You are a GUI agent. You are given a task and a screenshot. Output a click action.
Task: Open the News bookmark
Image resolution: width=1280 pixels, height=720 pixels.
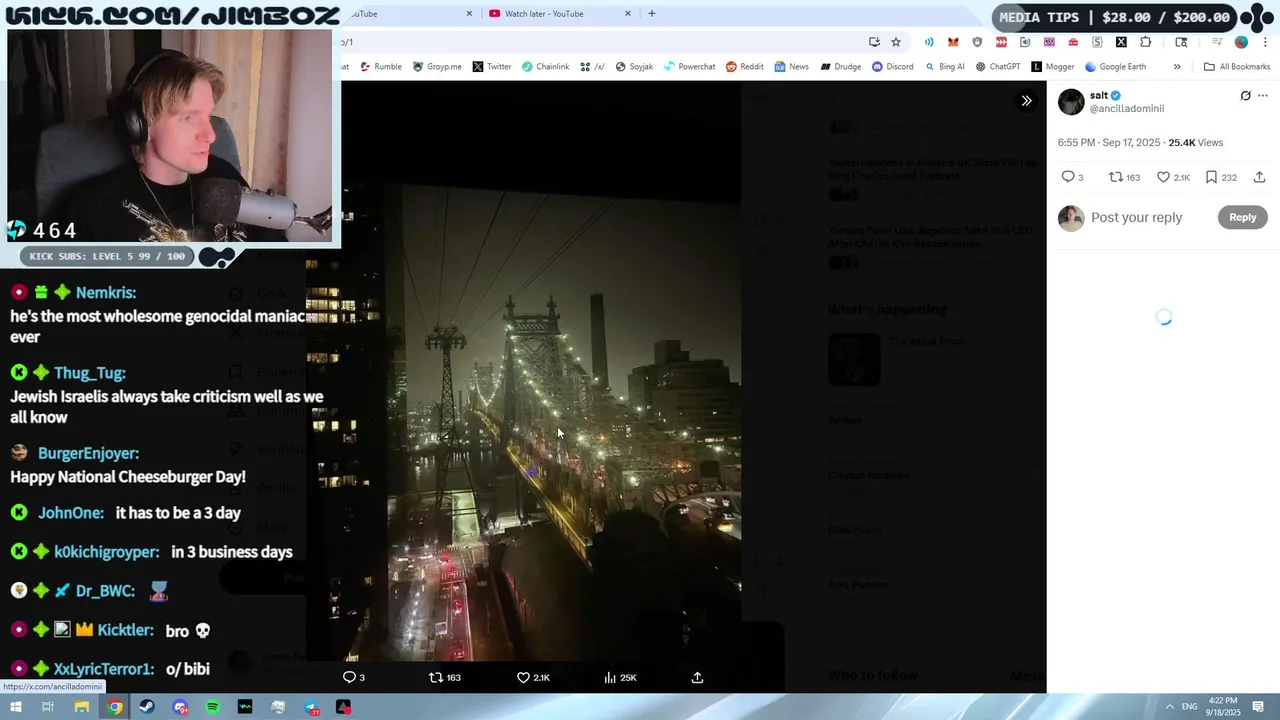click(791, 67)
